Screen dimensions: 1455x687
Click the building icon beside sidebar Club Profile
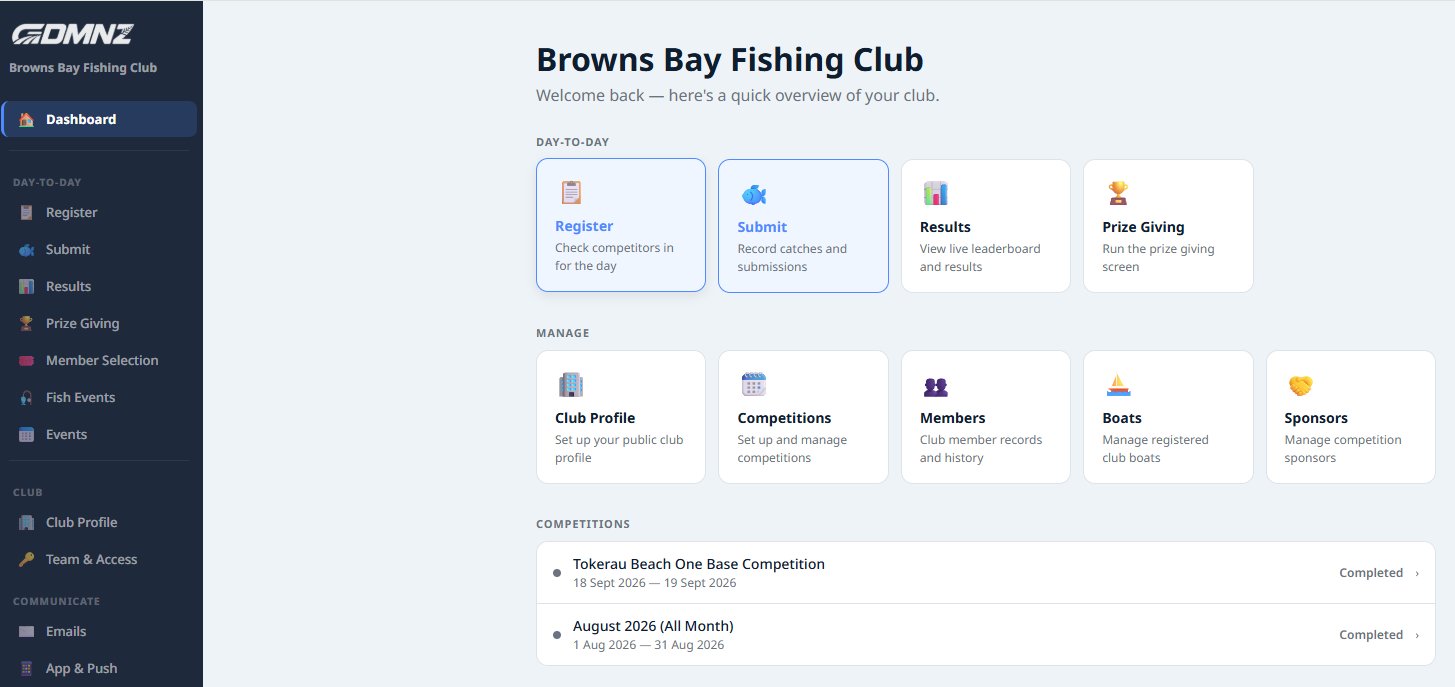click(x=27, y=522)
